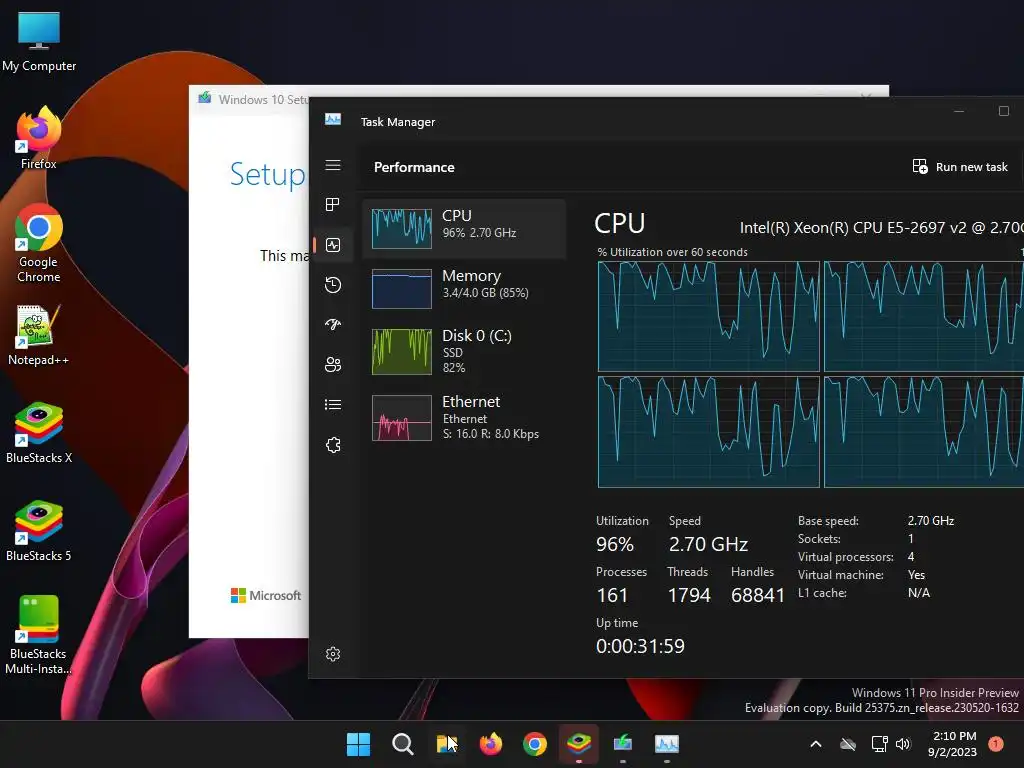Select the Ethernet performance entry
Viewport: 1024px width, 768px height.
pos(464,417)
